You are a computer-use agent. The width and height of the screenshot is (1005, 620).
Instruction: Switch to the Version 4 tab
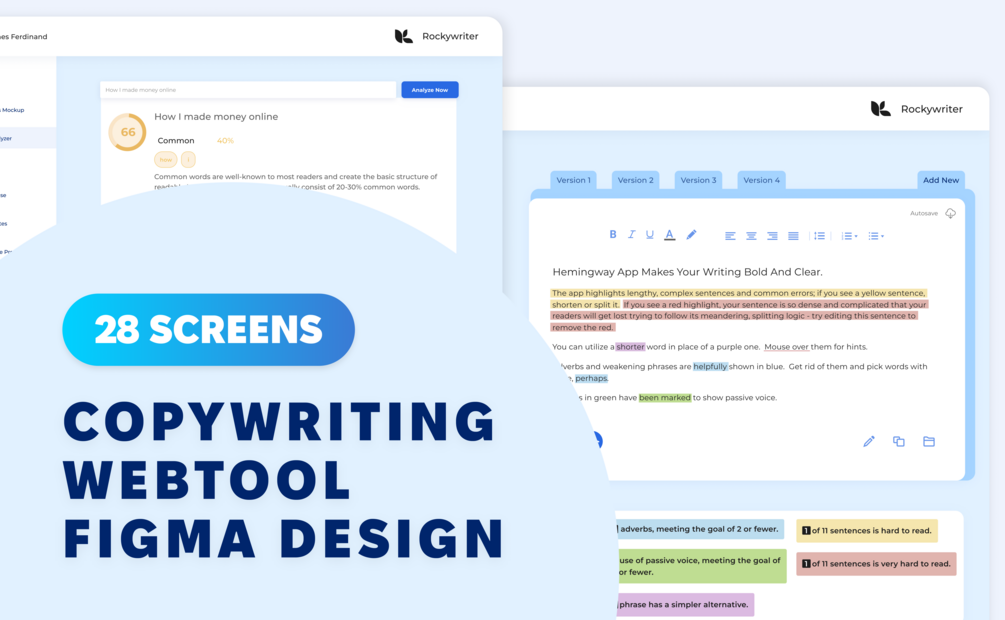pos(761,180)
